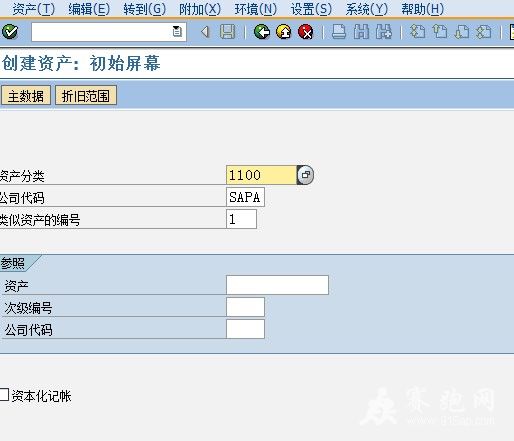Open the command field history dropdown
Image resolution: width=514 pixels, height=441 pixels.
(177, 32)
